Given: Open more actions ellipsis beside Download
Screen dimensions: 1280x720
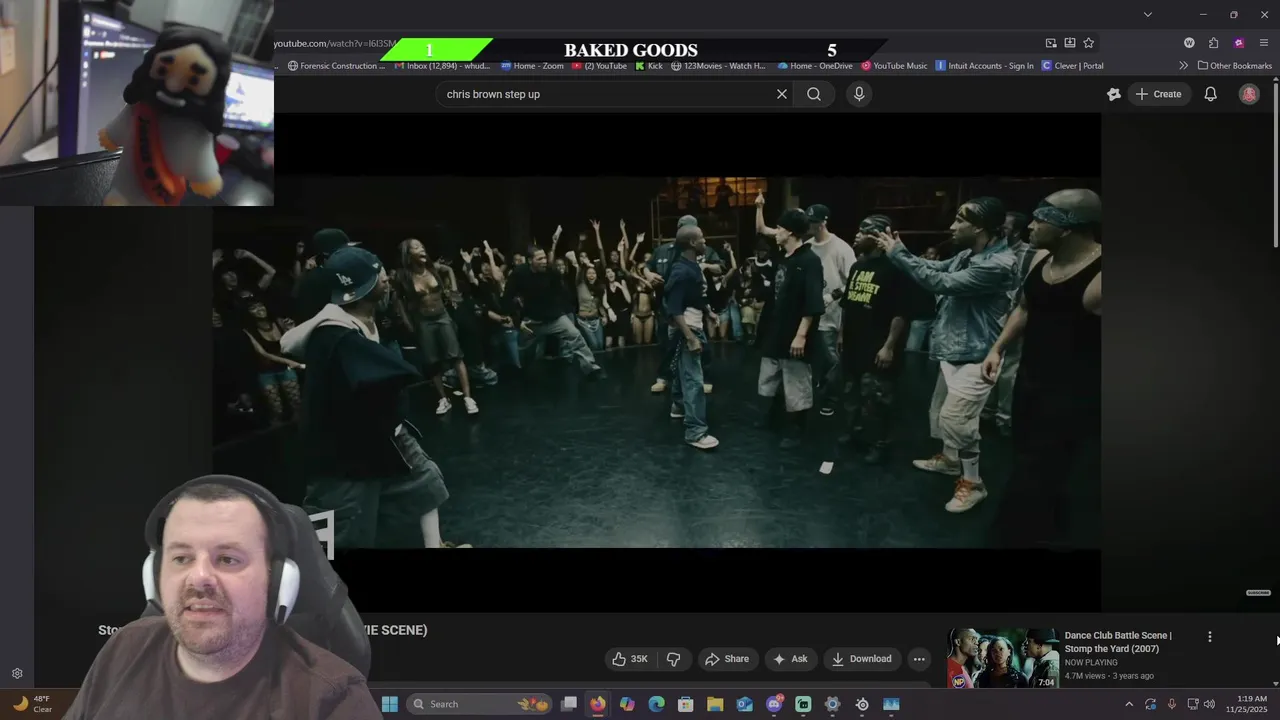Looking at the screenshot, I should pyautogui.click(x=919, y=659).
